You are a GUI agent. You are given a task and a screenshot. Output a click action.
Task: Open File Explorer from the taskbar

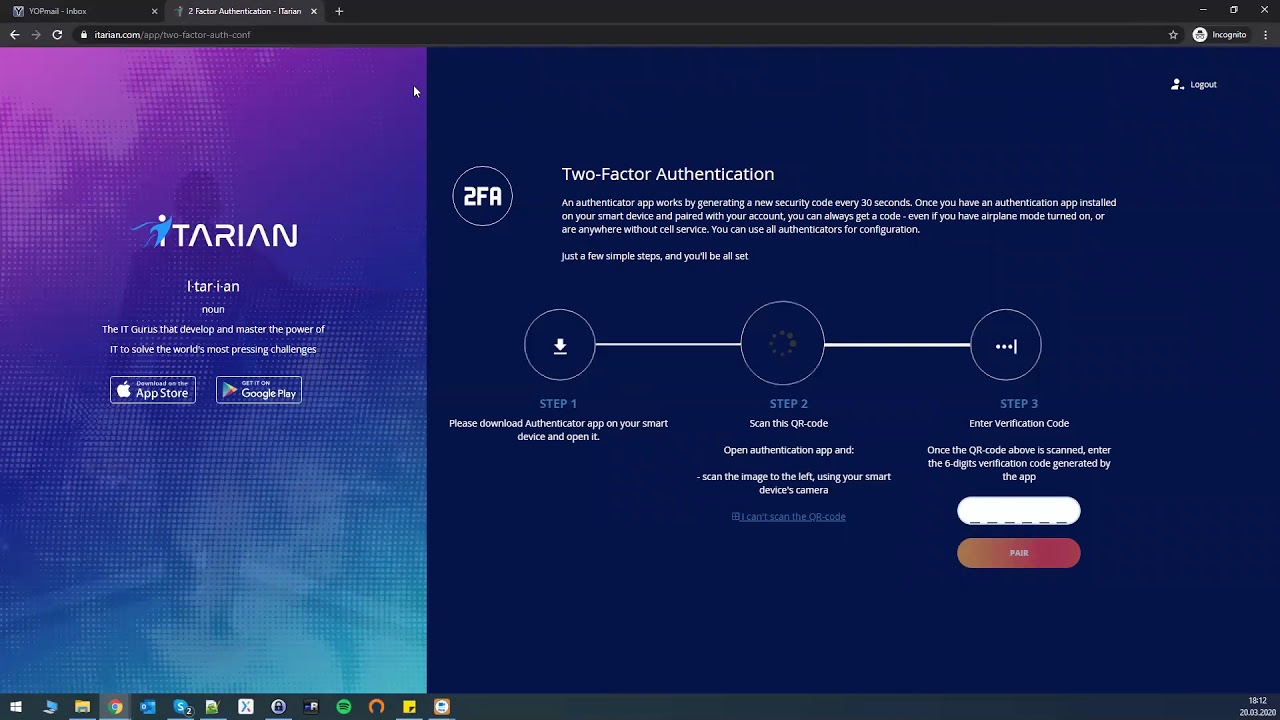click(x=83, y=707)
